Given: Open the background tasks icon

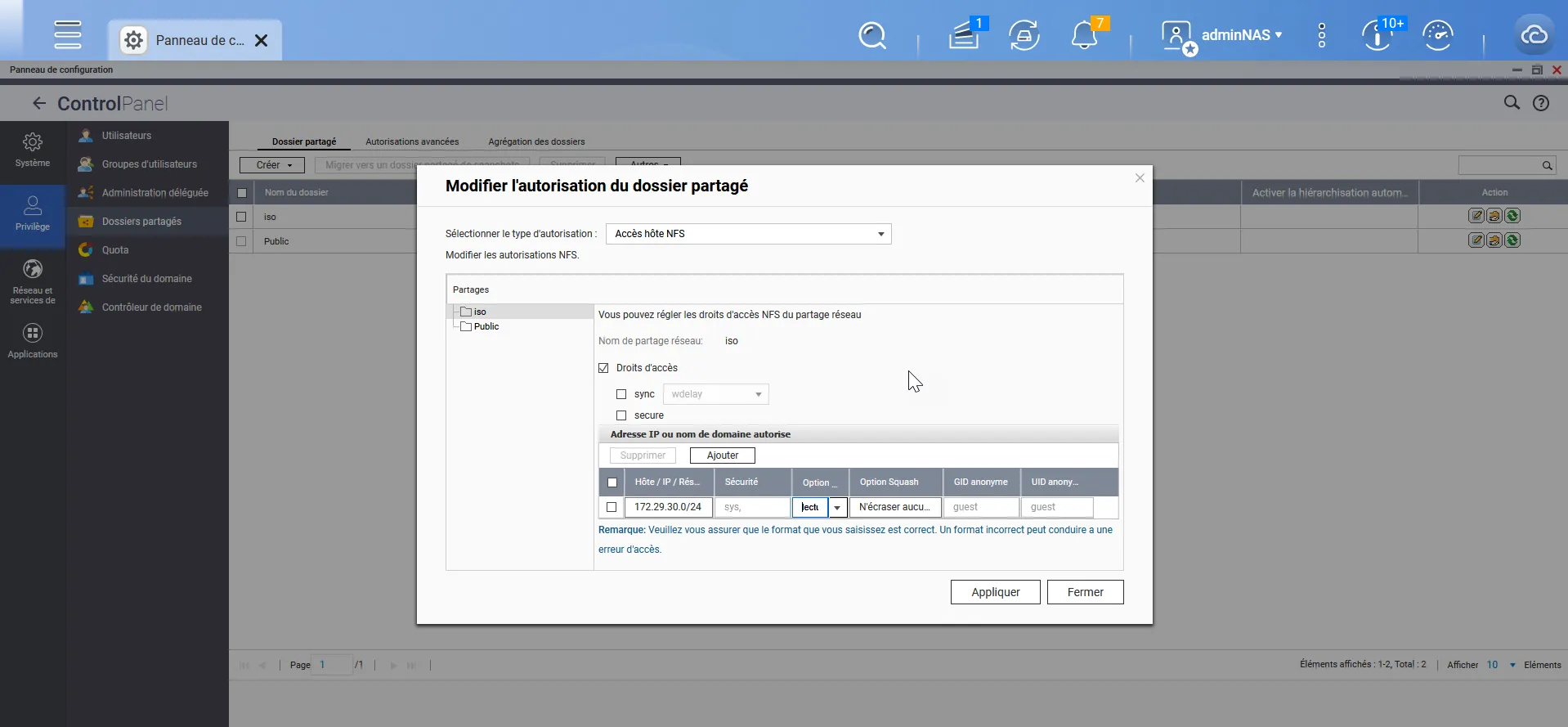Looking at the screenshot, I should pos(965,35).
